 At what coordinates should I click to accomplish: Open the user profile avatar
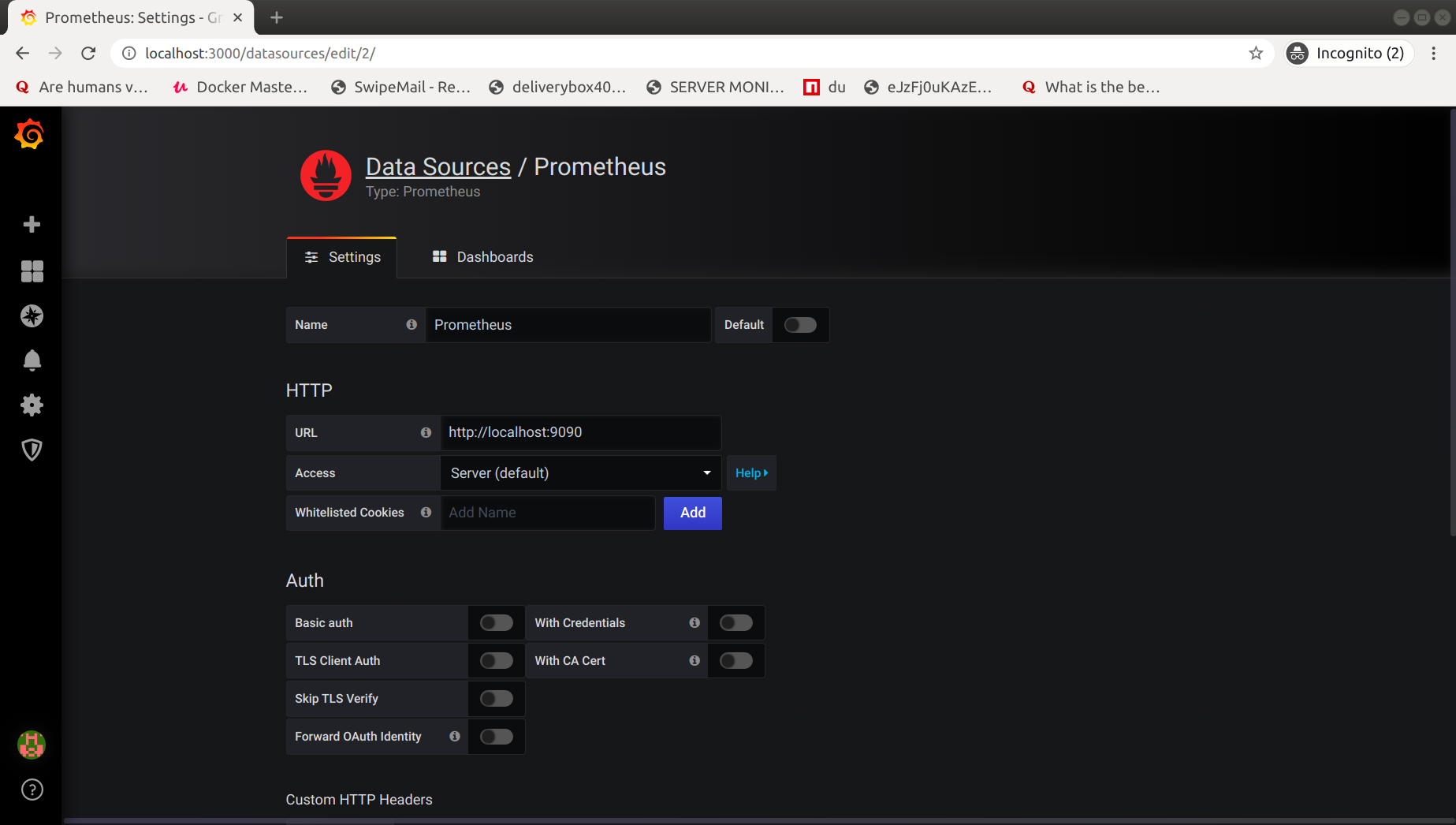point(32,745)
